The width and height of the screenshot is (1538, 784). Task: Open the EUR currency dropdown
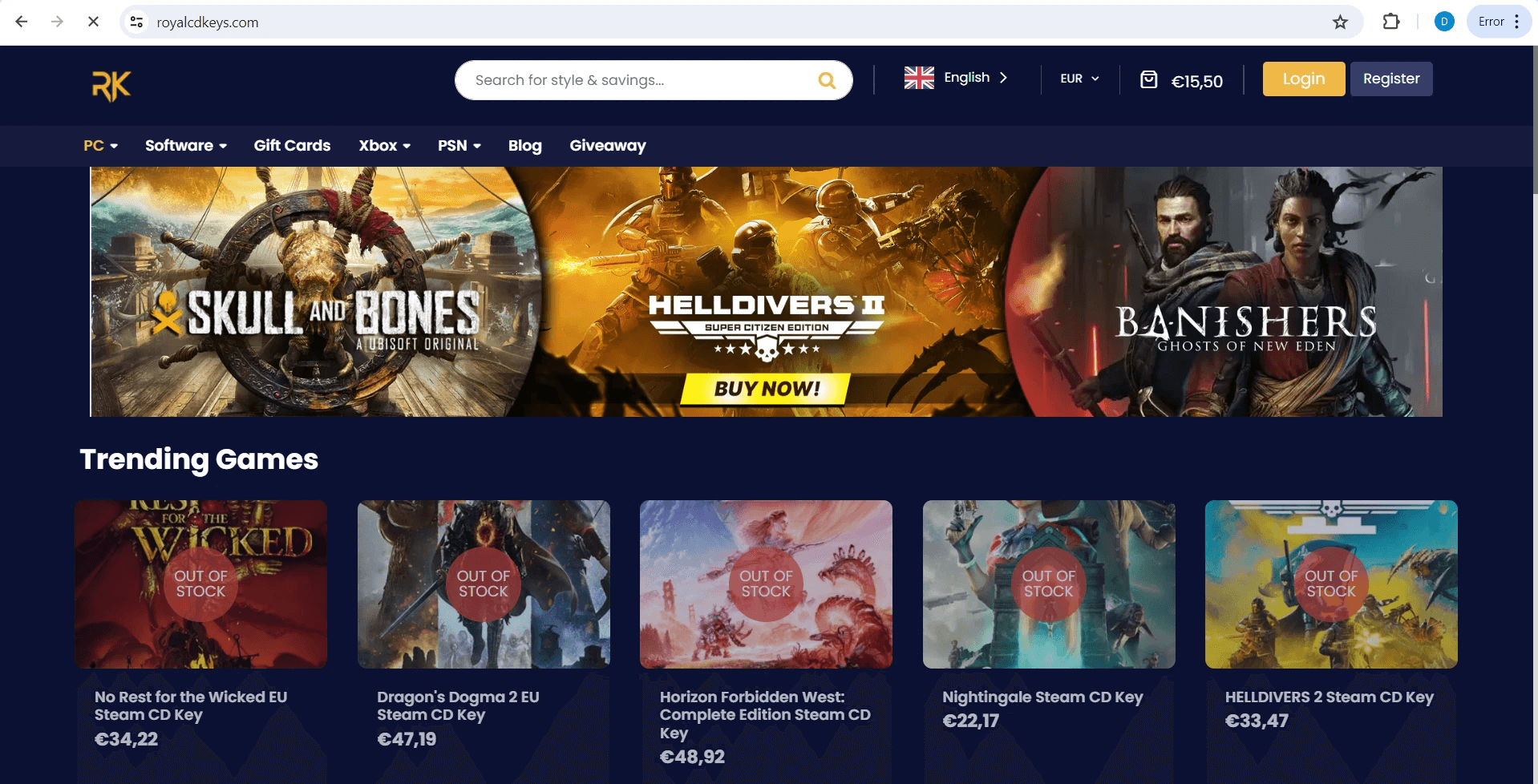[1078, 79]
